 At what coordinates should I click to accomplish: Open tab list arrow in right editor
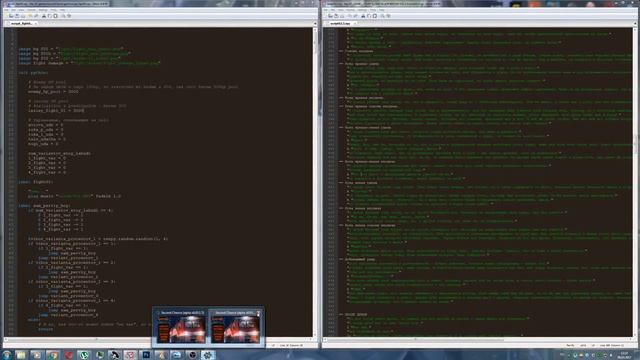635,24
